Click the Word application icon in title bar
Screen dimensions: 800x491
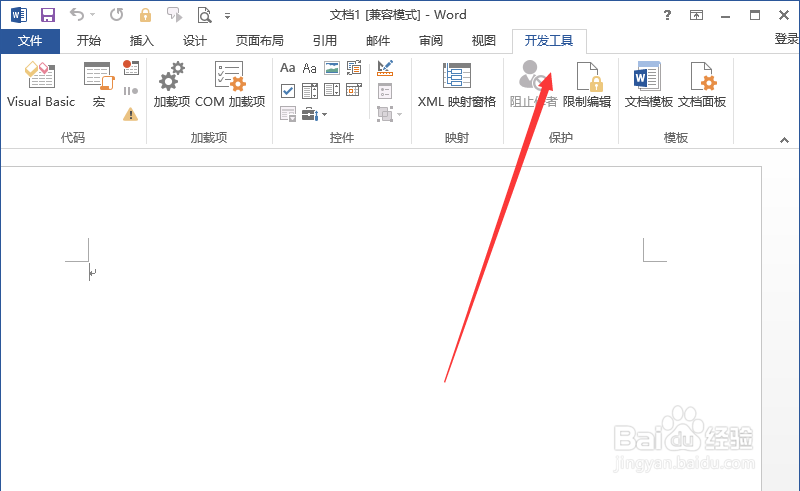tap(19, 15)
